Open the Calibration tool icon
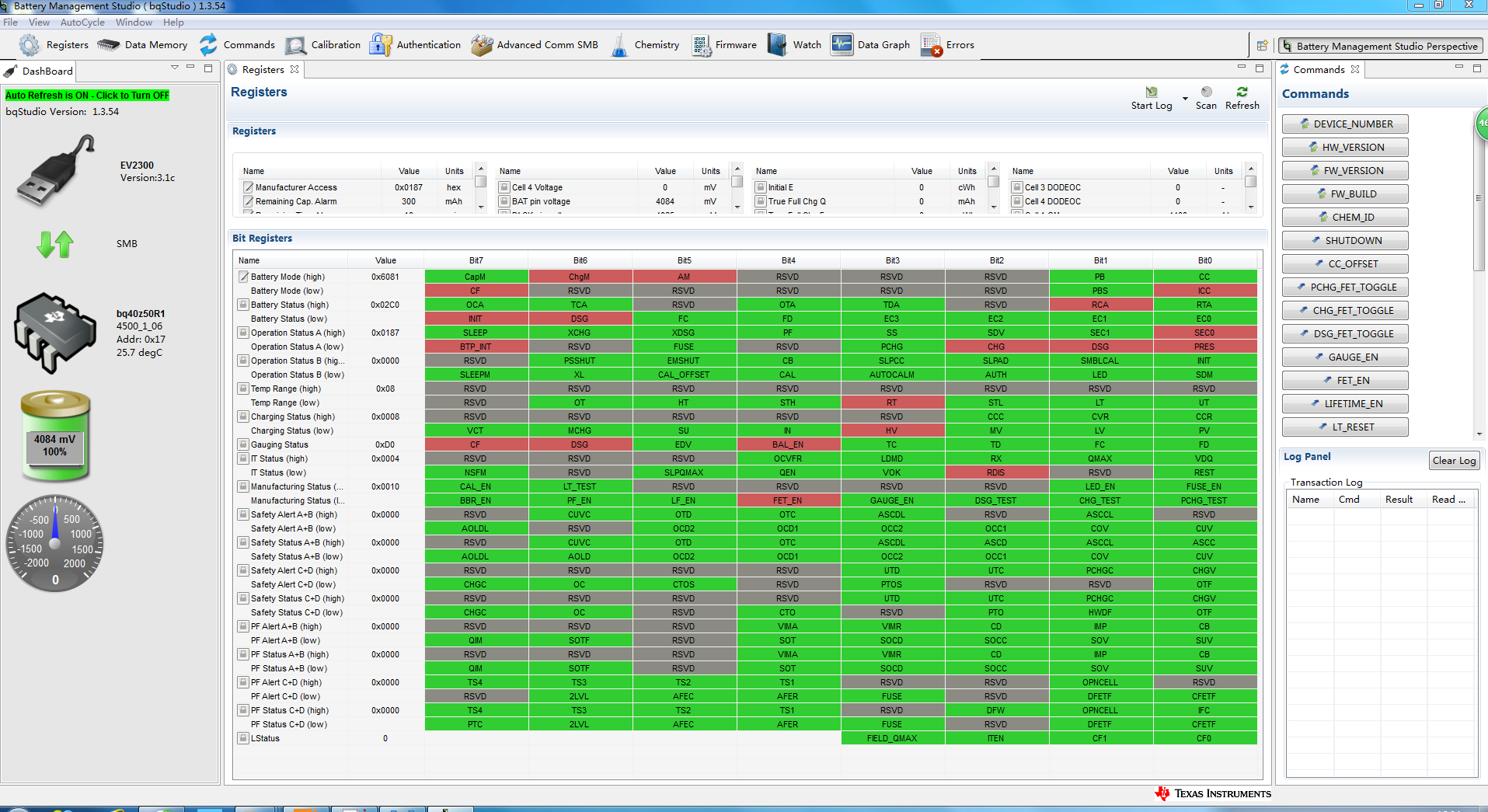Screen dimensions: 1488x812 point(296,45)
